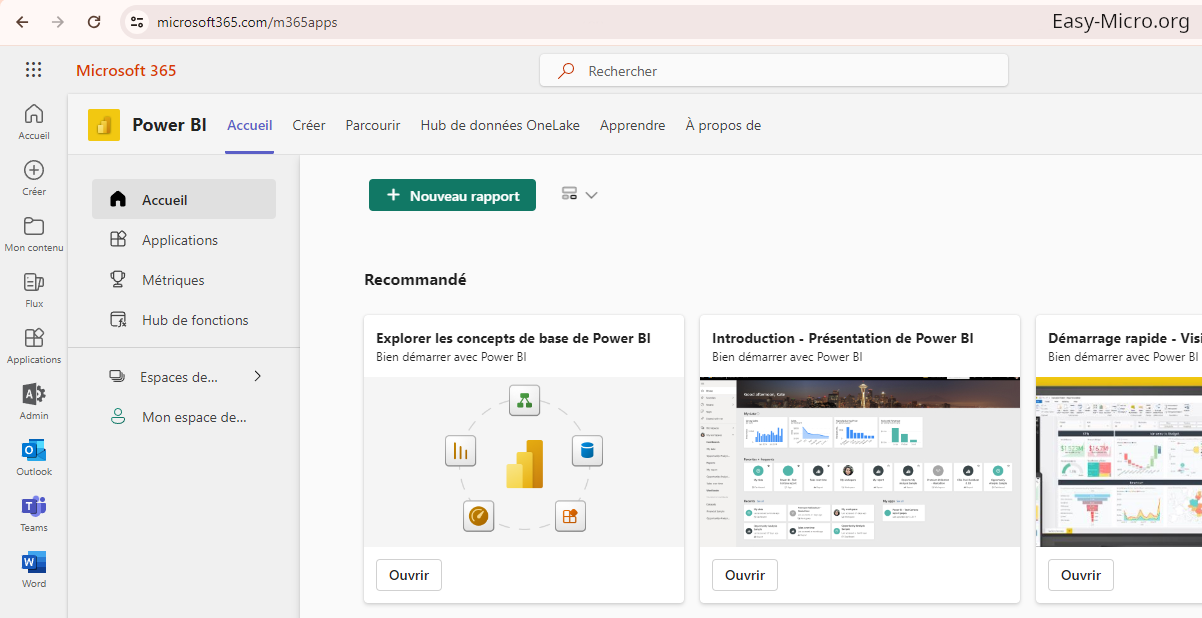This screenshot has height=618, width=1202.
Task: Switch to the Parcourir tab
Action: [373, 126]
